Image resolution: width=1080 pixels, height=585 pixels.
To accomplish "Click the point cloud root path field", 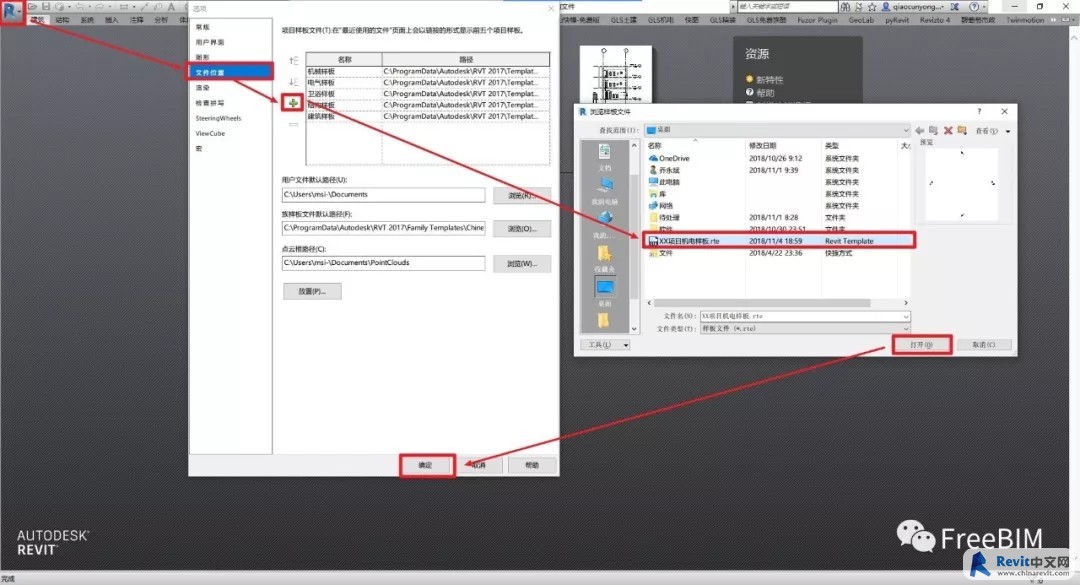I will coord(383,263).
